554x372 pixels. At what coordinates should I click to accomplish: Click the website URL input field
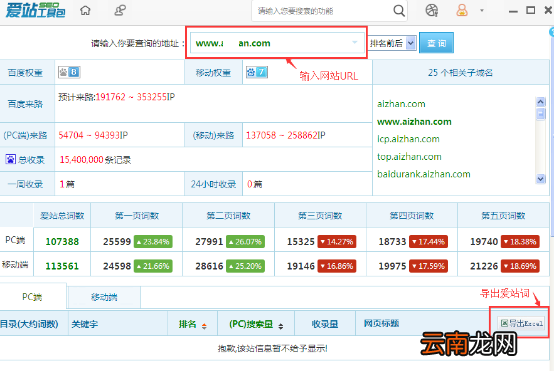tap(277, 43)
